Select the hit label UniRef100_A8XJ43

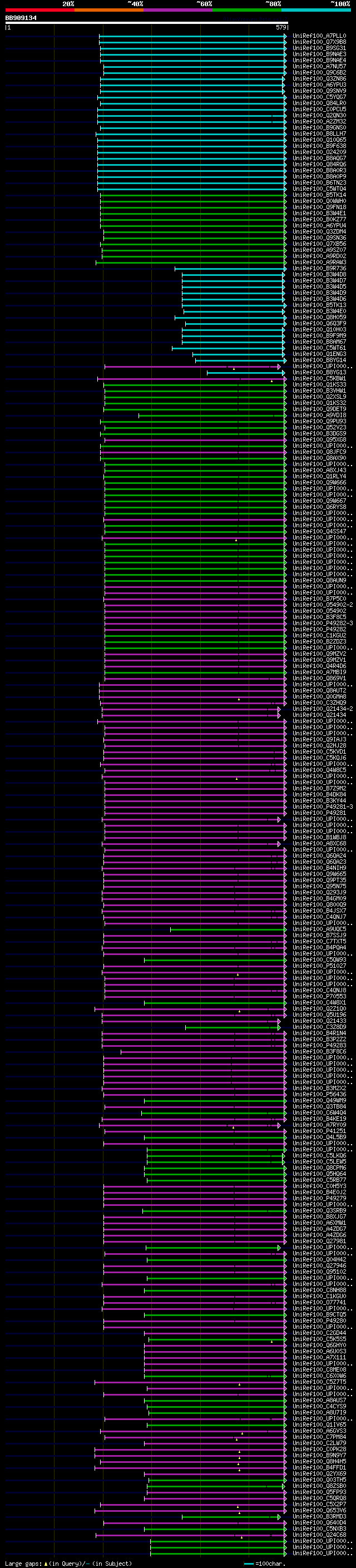point(319,471)
